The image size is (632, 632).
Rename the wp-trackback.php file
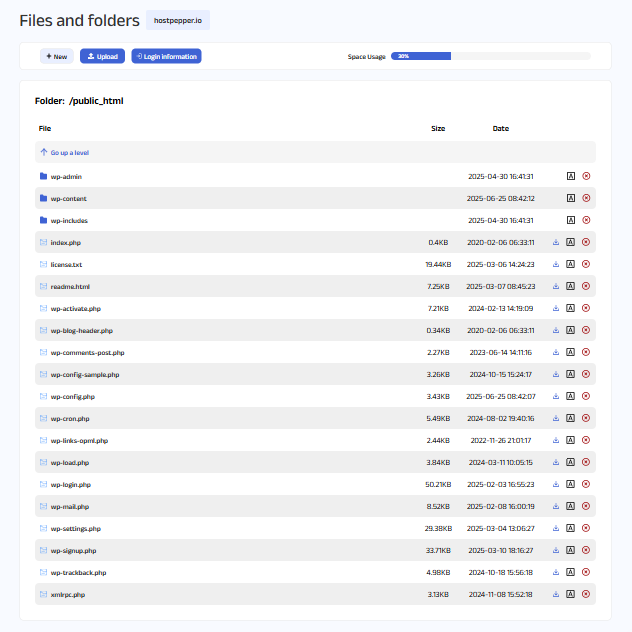tap(570, 572)
